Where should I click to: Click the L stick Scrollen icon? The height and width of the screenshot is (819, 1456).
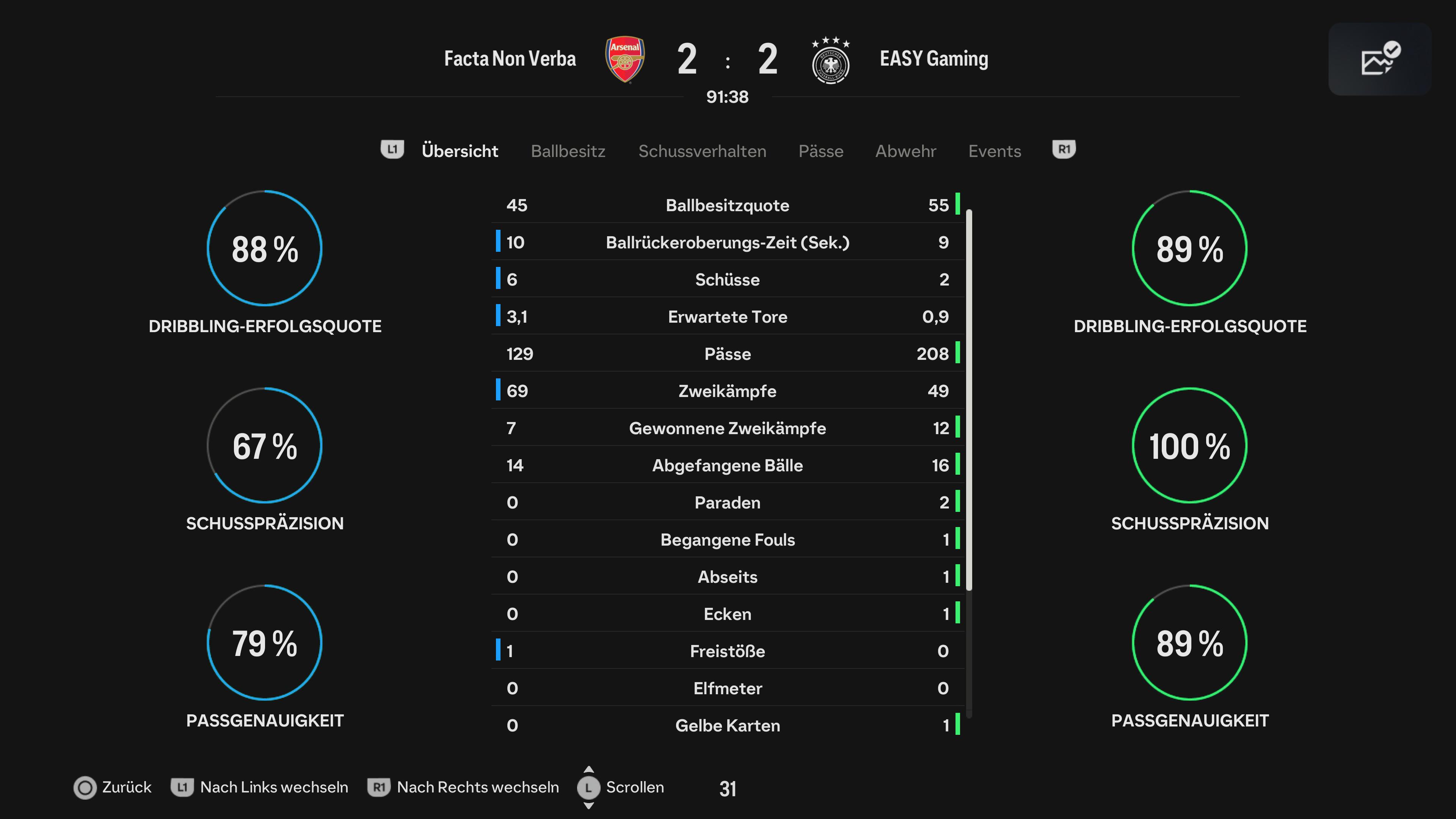588,788
